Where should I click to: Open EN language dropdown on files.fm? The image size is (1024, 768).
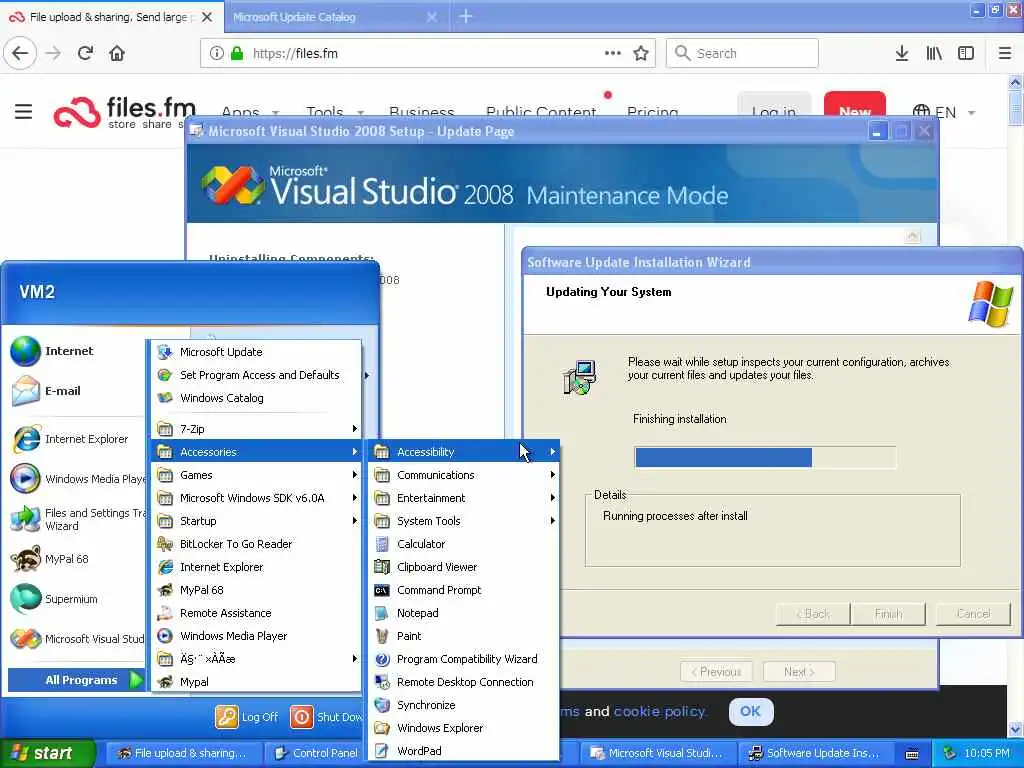pos(944,112)
